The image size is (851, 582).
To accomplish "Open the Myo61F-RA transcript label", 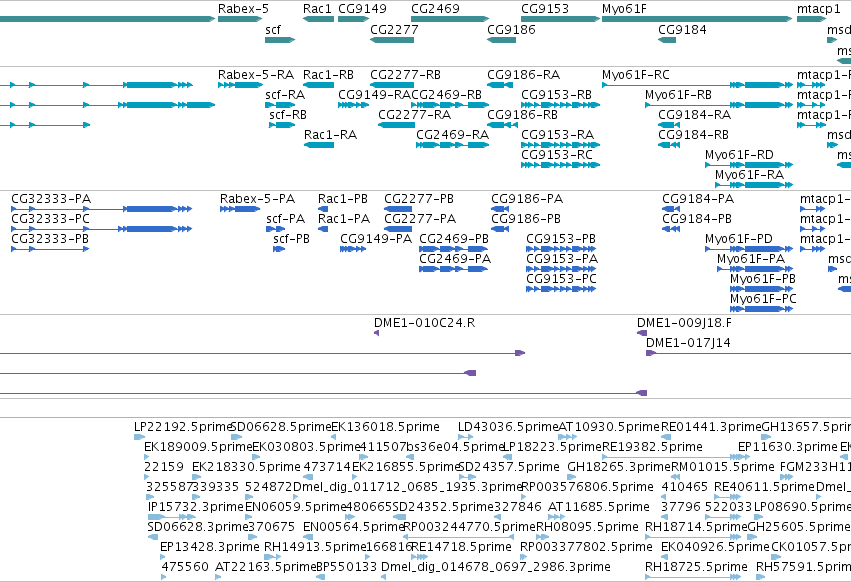I will 749,175.
